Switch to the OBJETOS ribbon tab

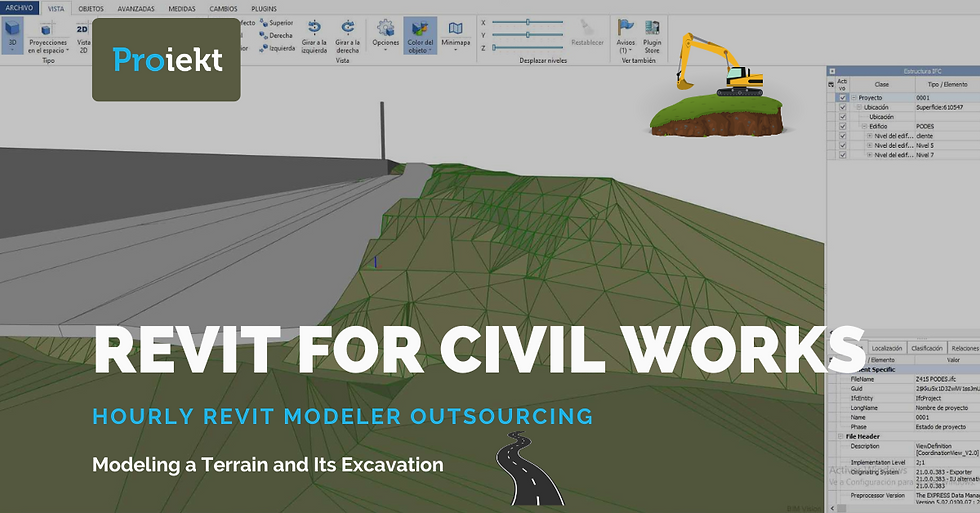(91, 9)
